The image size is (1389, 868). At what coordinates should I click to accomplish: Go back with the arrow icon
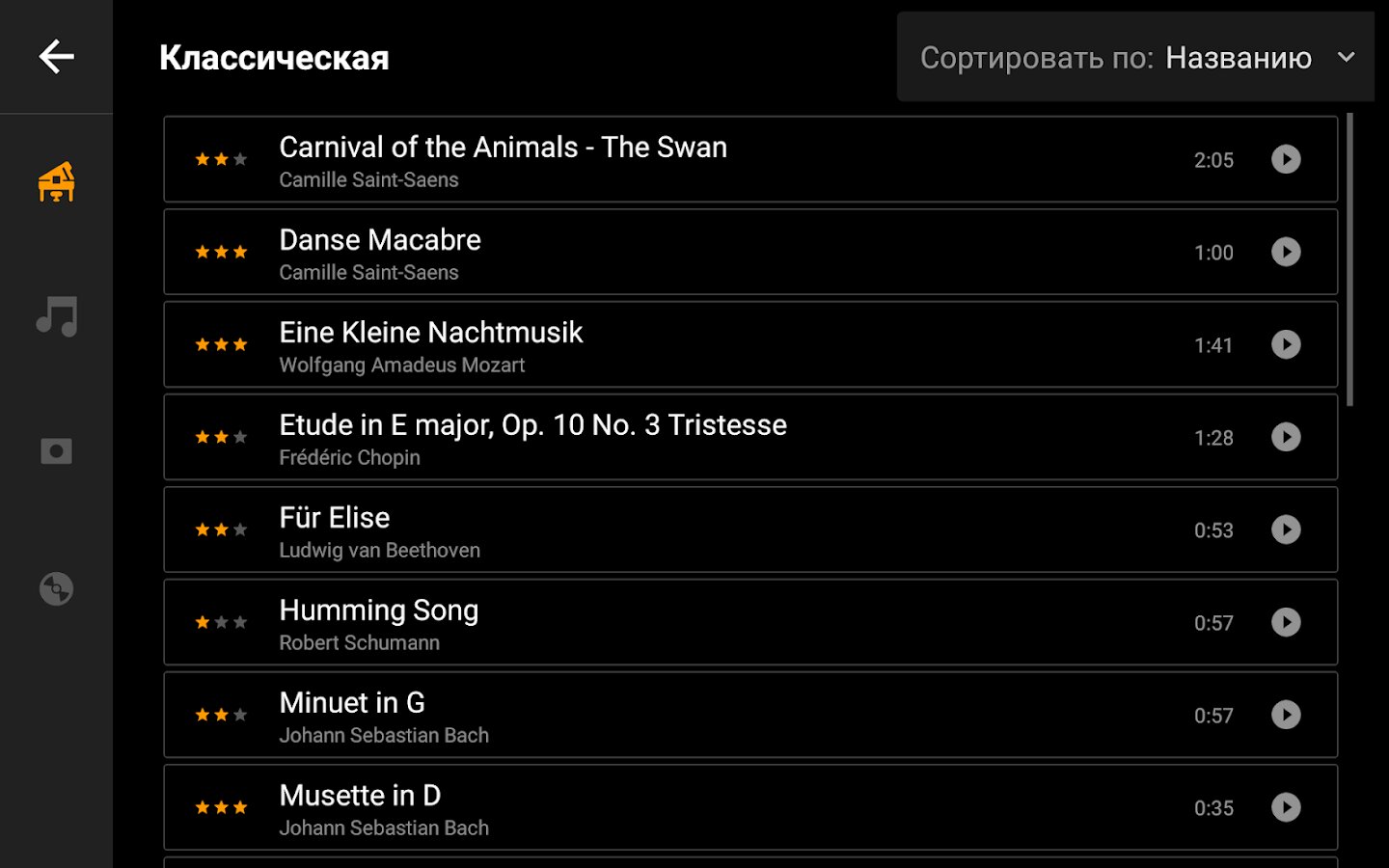56,57
